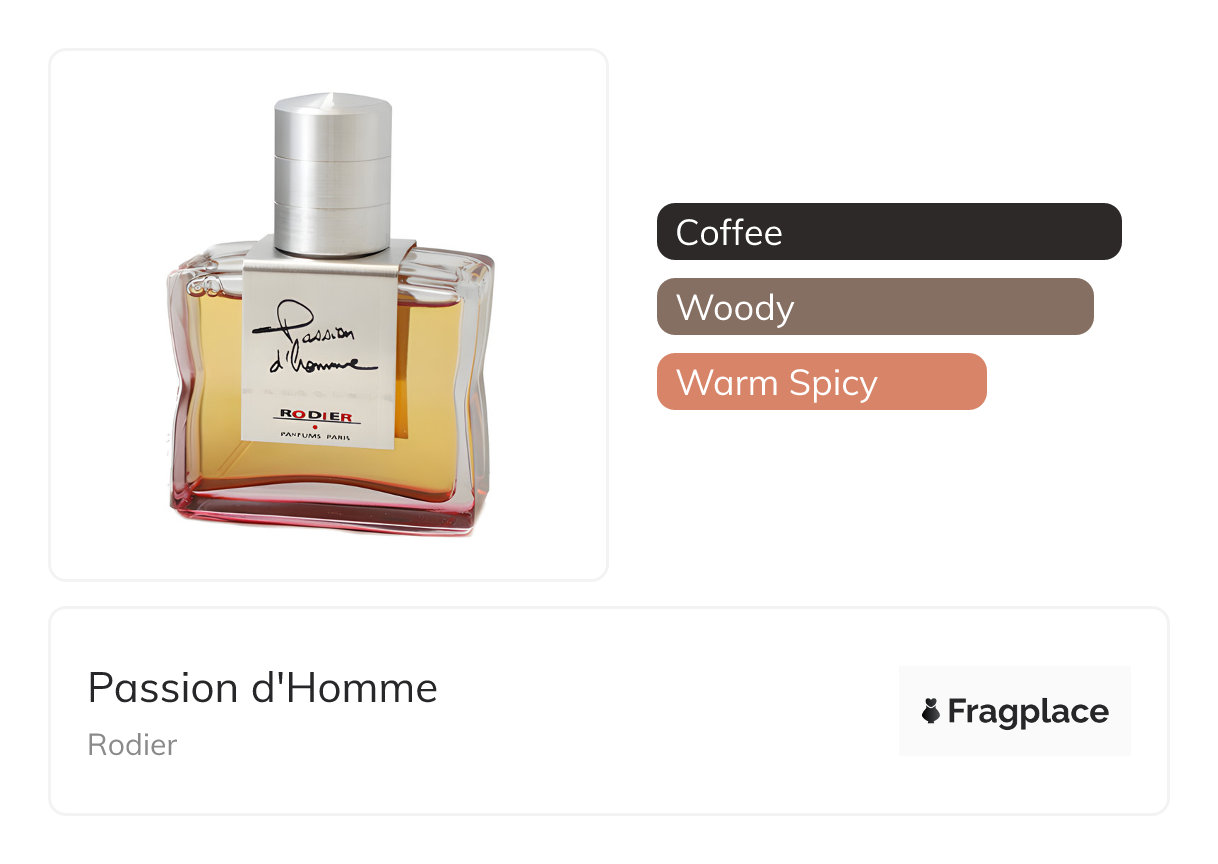Viewport: 1218px width, 864px height.
Task: Click the word Coffee
Action: point(729,232)
